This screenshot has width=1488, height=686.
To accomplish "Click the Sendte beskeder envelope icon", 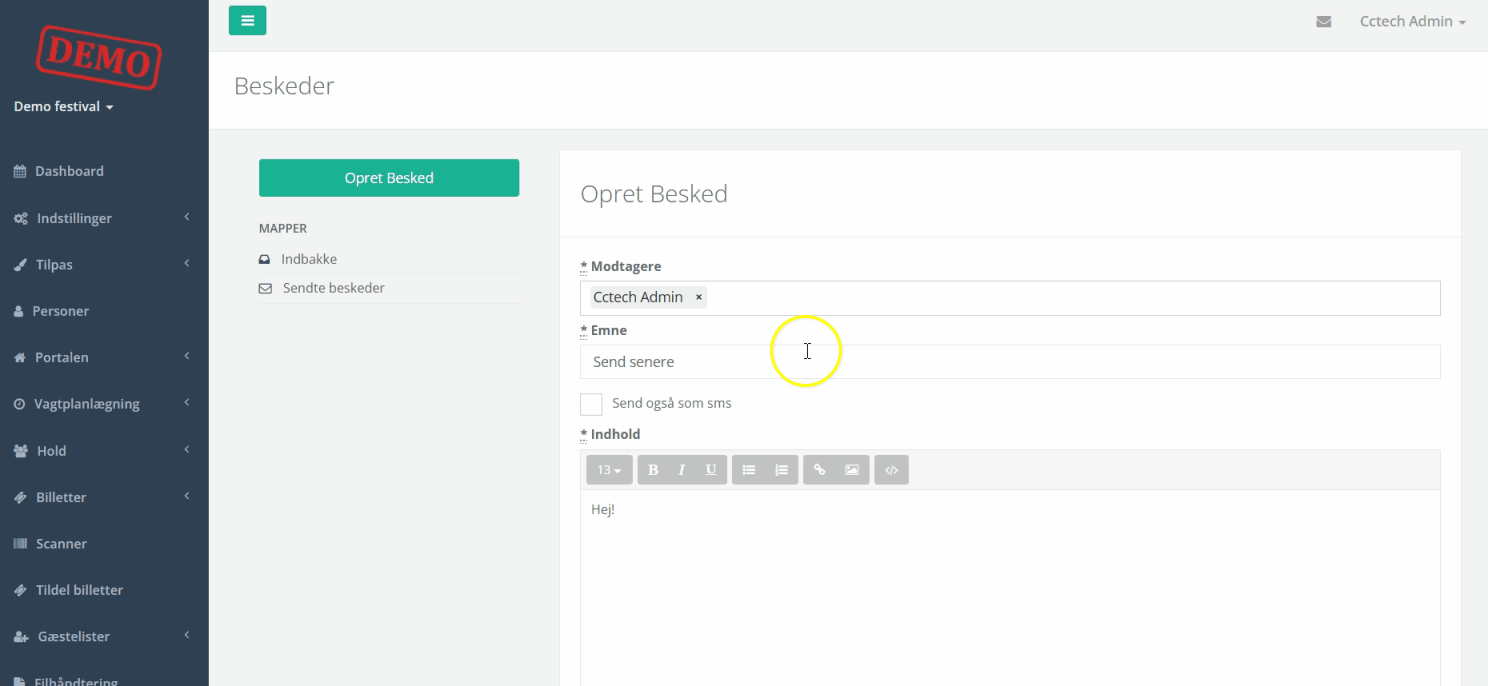I will click(x=265, y=288).
